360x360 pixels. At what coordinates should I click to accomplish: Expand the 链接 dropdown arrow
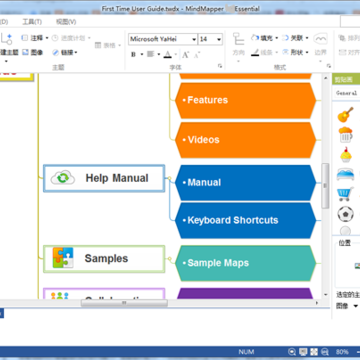(x=76, y=52)
